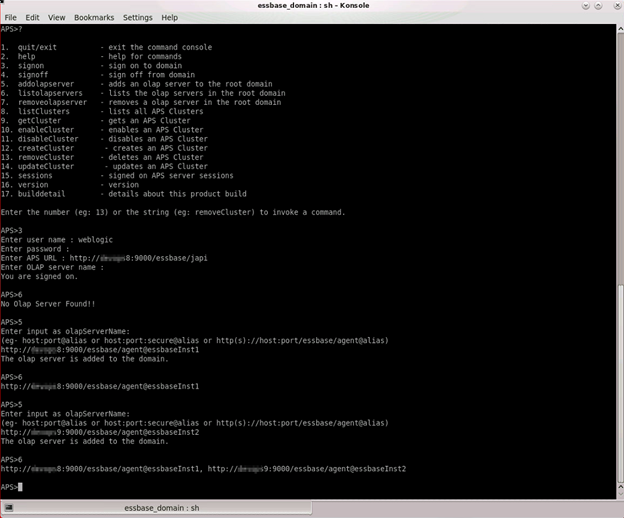Image resolution: width=624 pixels, height=518 pixels.
Task: Click the scrollbar down arrow at bottom
Action: 620,494
